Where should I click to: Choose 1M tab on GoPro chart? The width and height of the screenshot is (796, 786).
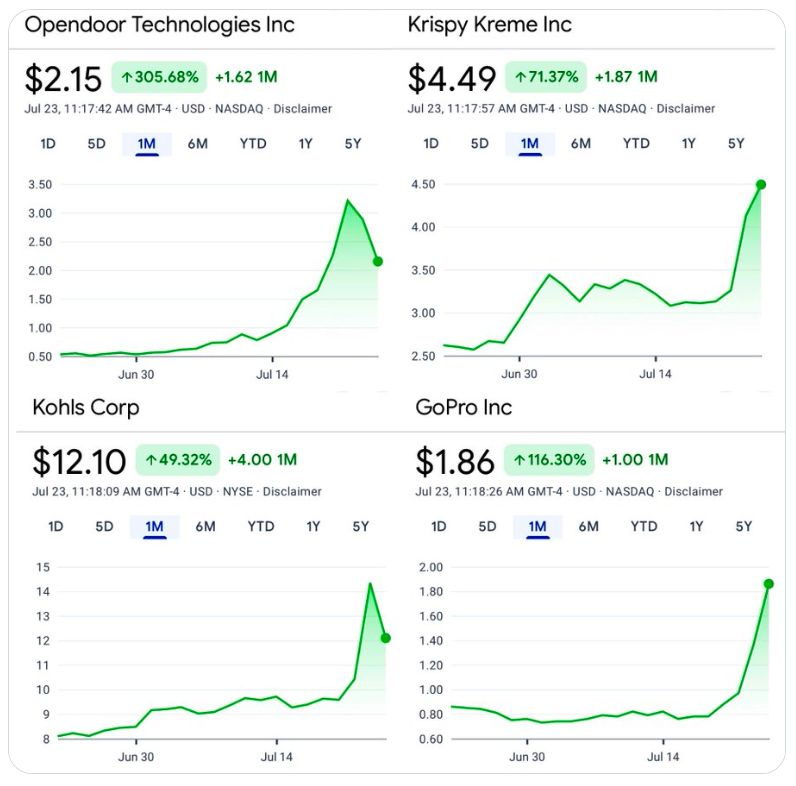click(537, 527)
